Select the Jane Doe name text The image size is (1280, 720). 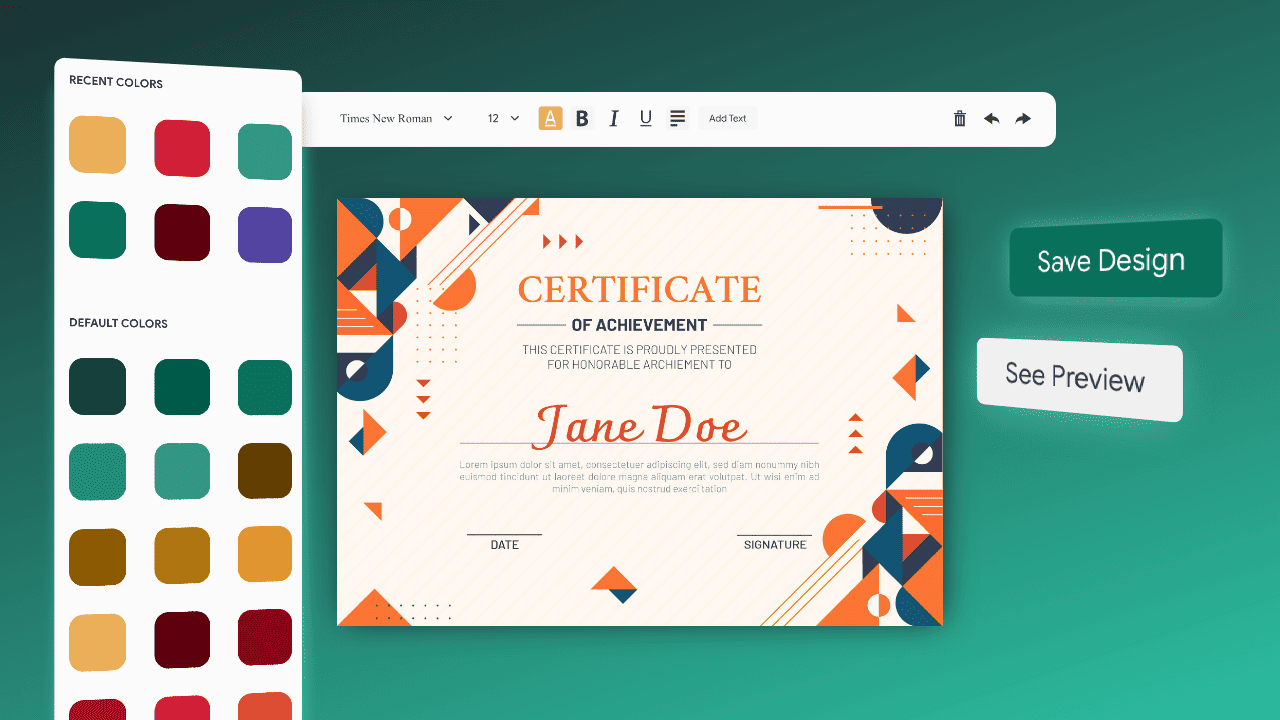(640, 424)
